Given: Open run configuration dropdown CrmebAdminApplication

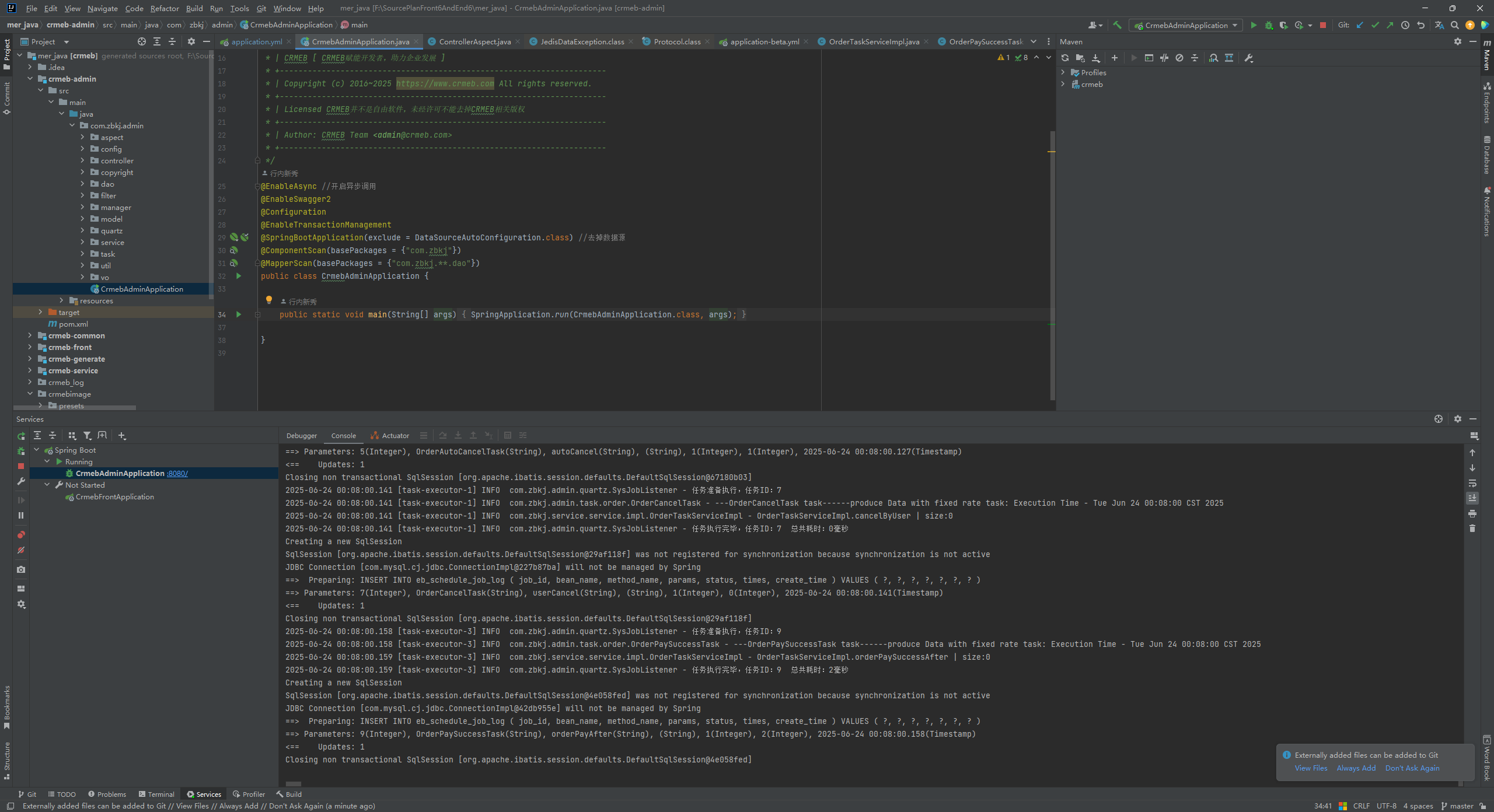Looking at the screenshot, I should [x=1185, y=25].
